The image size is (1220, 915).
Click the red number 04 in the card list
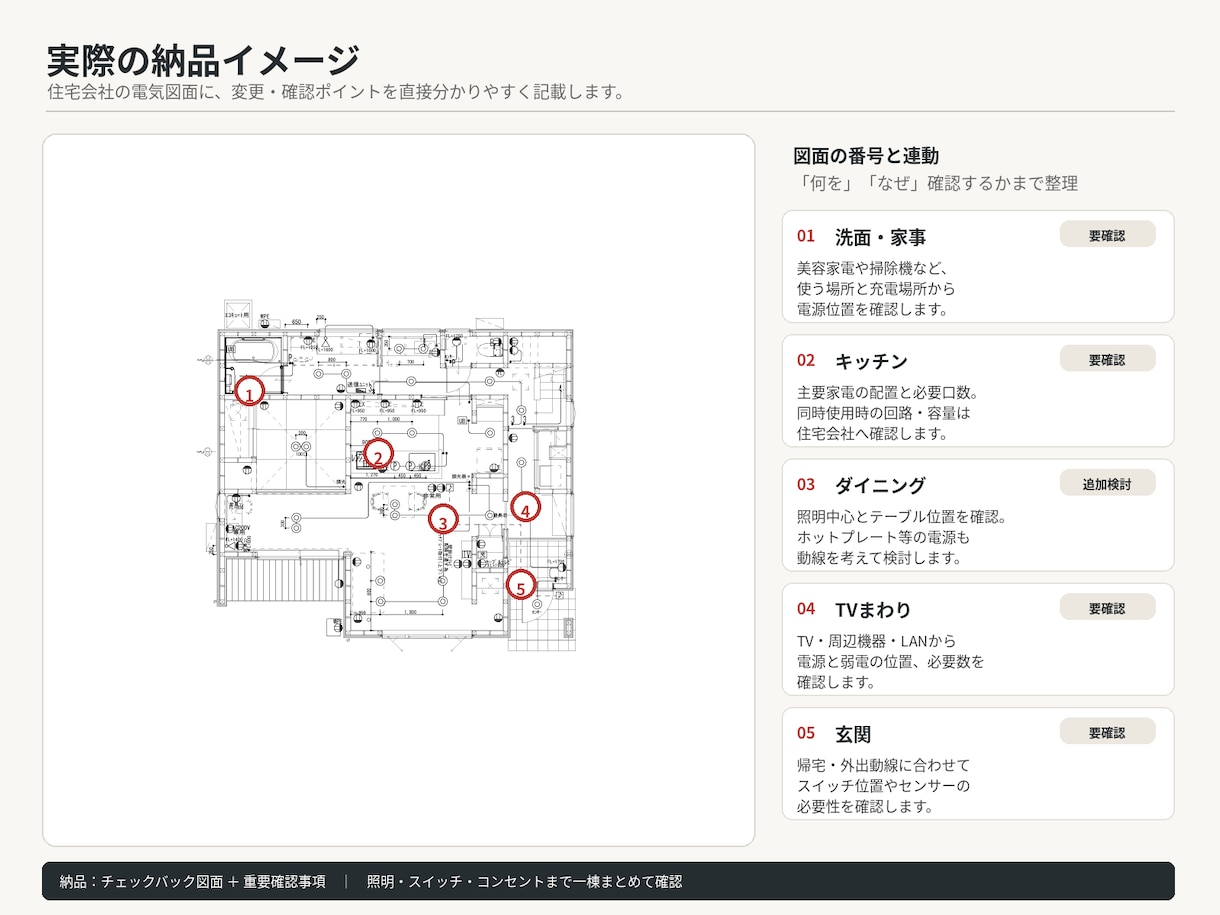[806, 608]
